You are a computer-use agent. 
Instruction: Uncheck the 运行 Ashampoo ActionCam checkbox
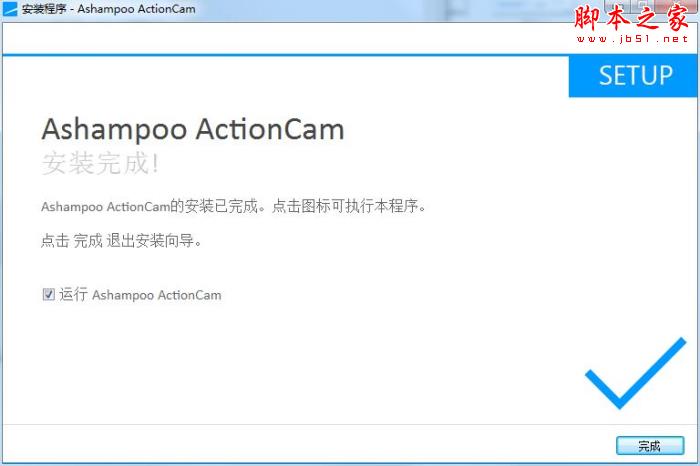point(48,294)
